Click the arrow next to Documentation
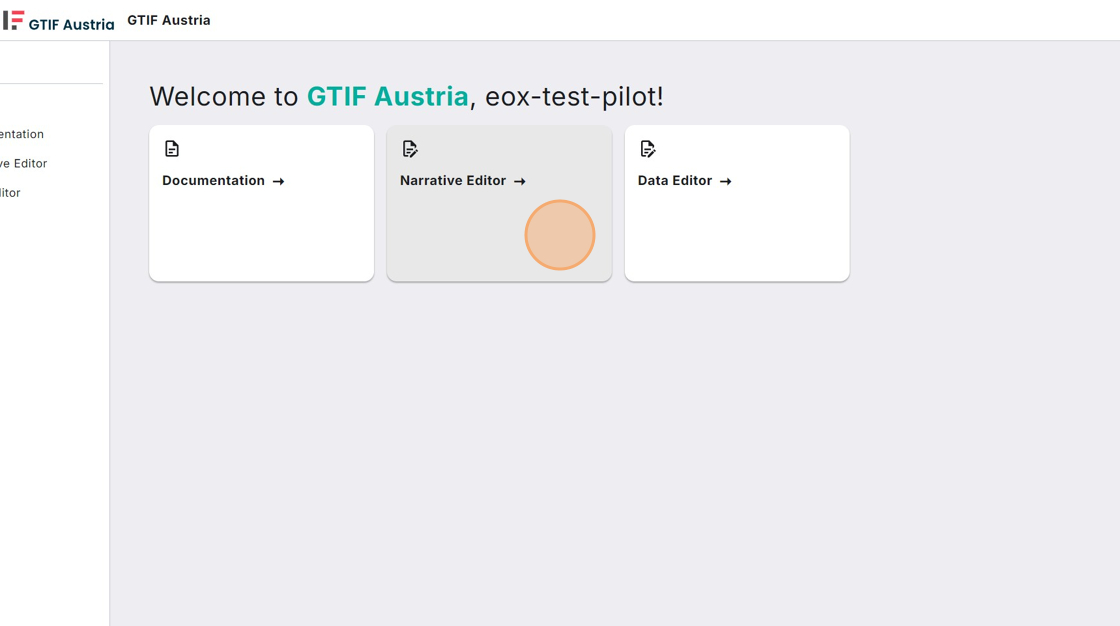Viewport: 1120px width, 626px height. point(279,181)
